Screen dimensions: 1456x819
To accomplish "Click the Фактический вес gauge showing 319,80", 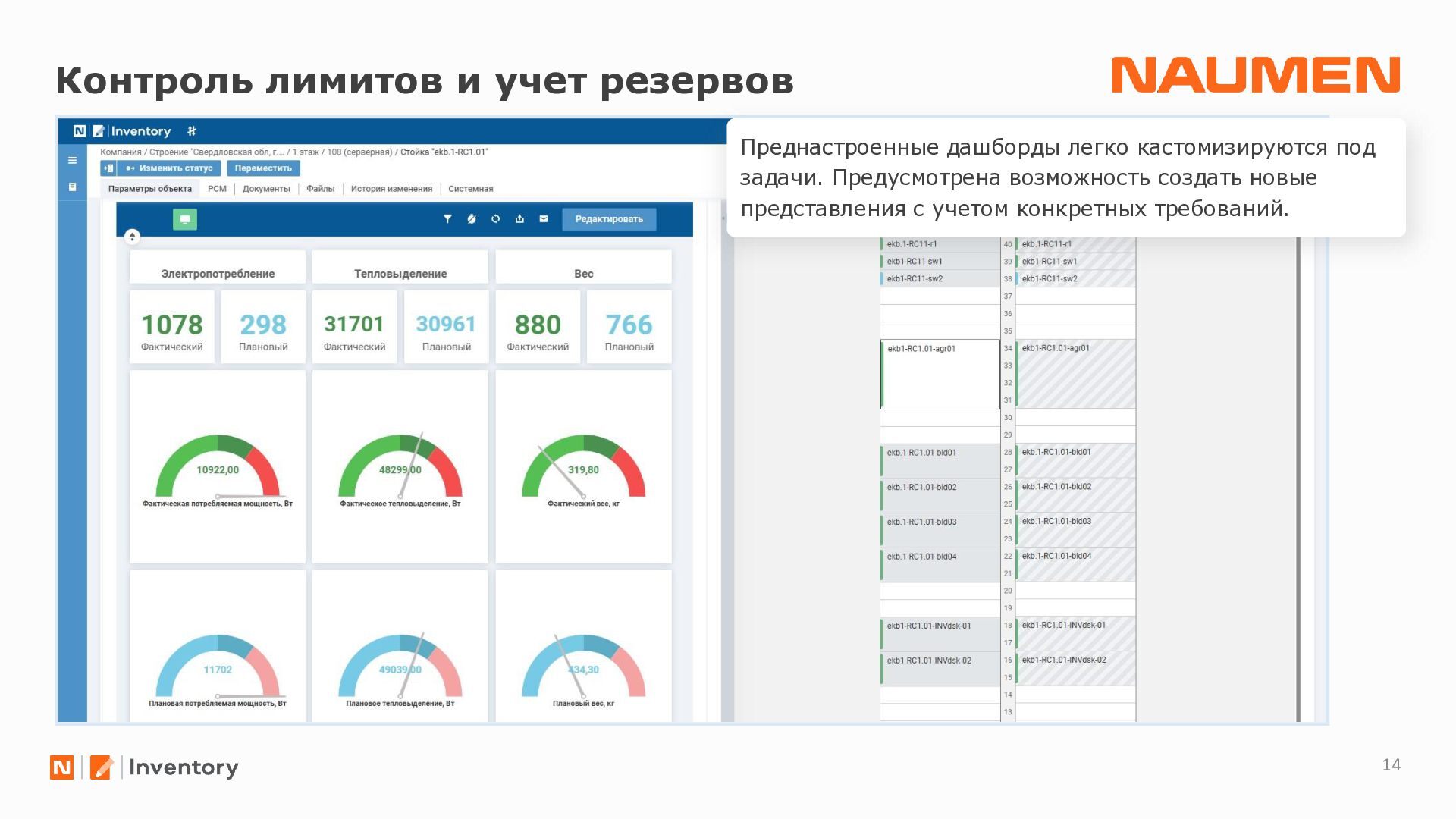I will click(583, 468).
